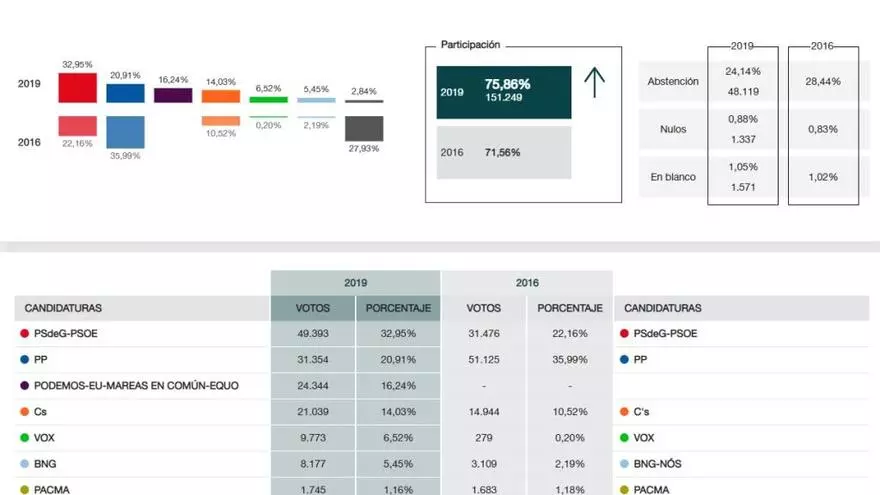The image size is (880, 495).
Task: Click the green dot beside right-hand VOX label
Action: coord(625,437)
